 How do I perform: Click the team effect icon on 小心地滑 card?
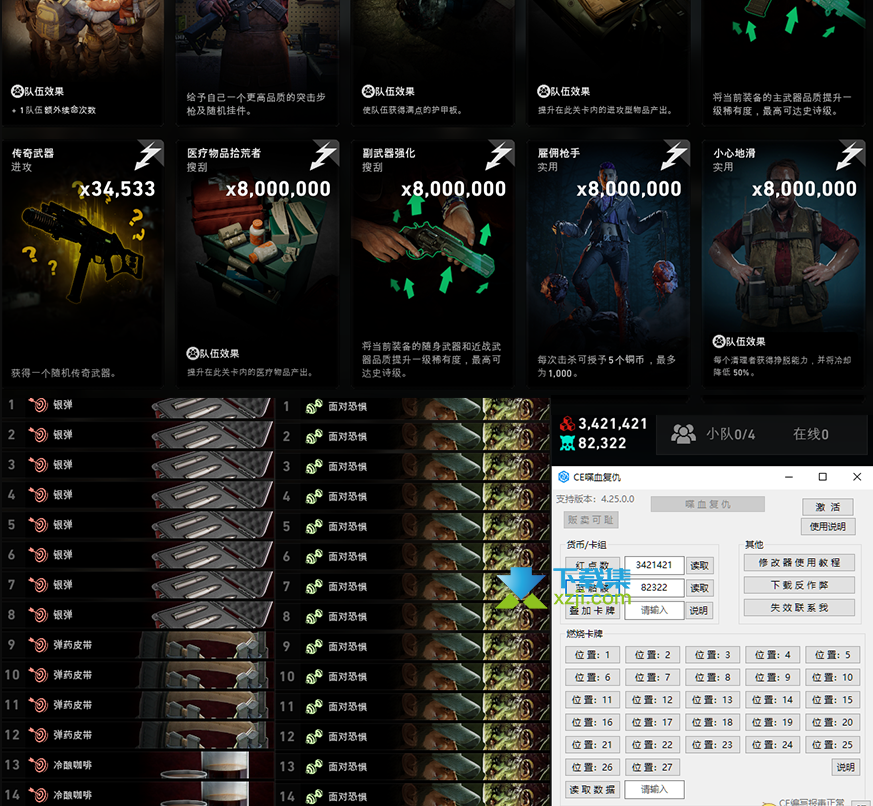(719, 341)
